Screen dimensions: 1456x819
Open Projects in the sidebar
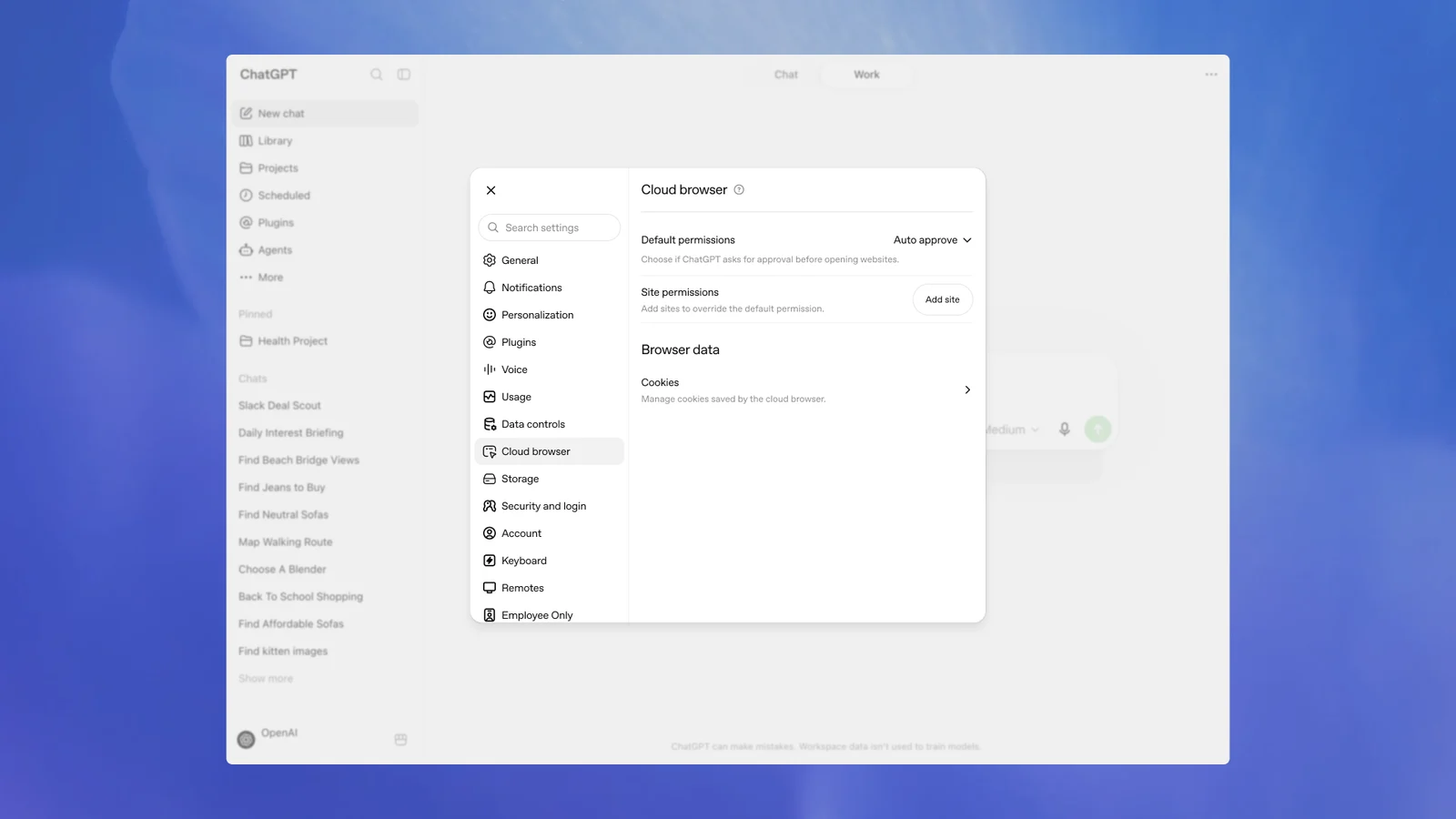point(325,168)
